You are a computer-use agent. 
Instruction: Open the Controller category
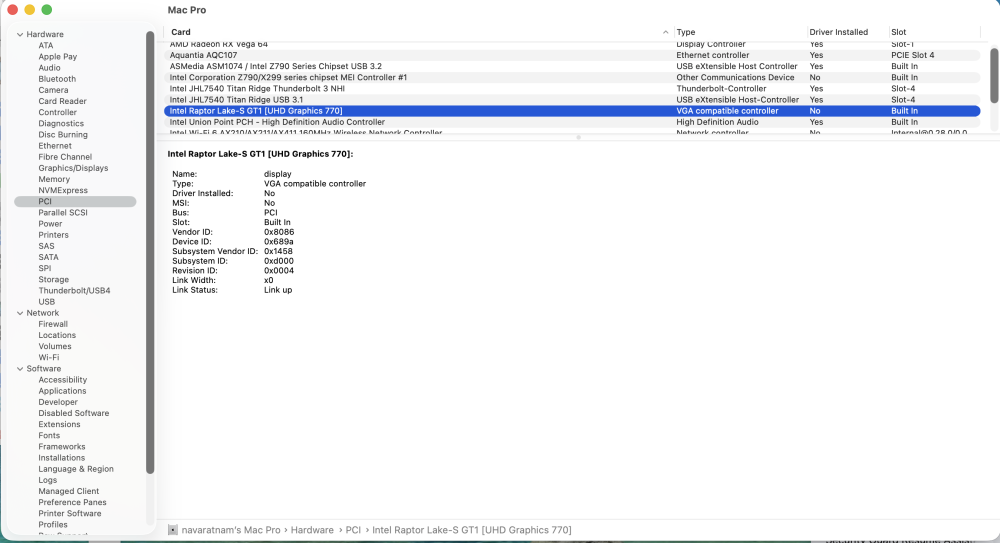coord(57,112)
